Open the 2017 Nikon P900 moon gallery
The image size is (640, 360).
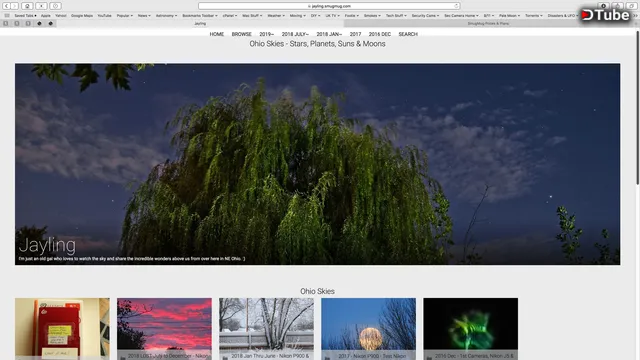pyautogui.click(x=369, y=329)
